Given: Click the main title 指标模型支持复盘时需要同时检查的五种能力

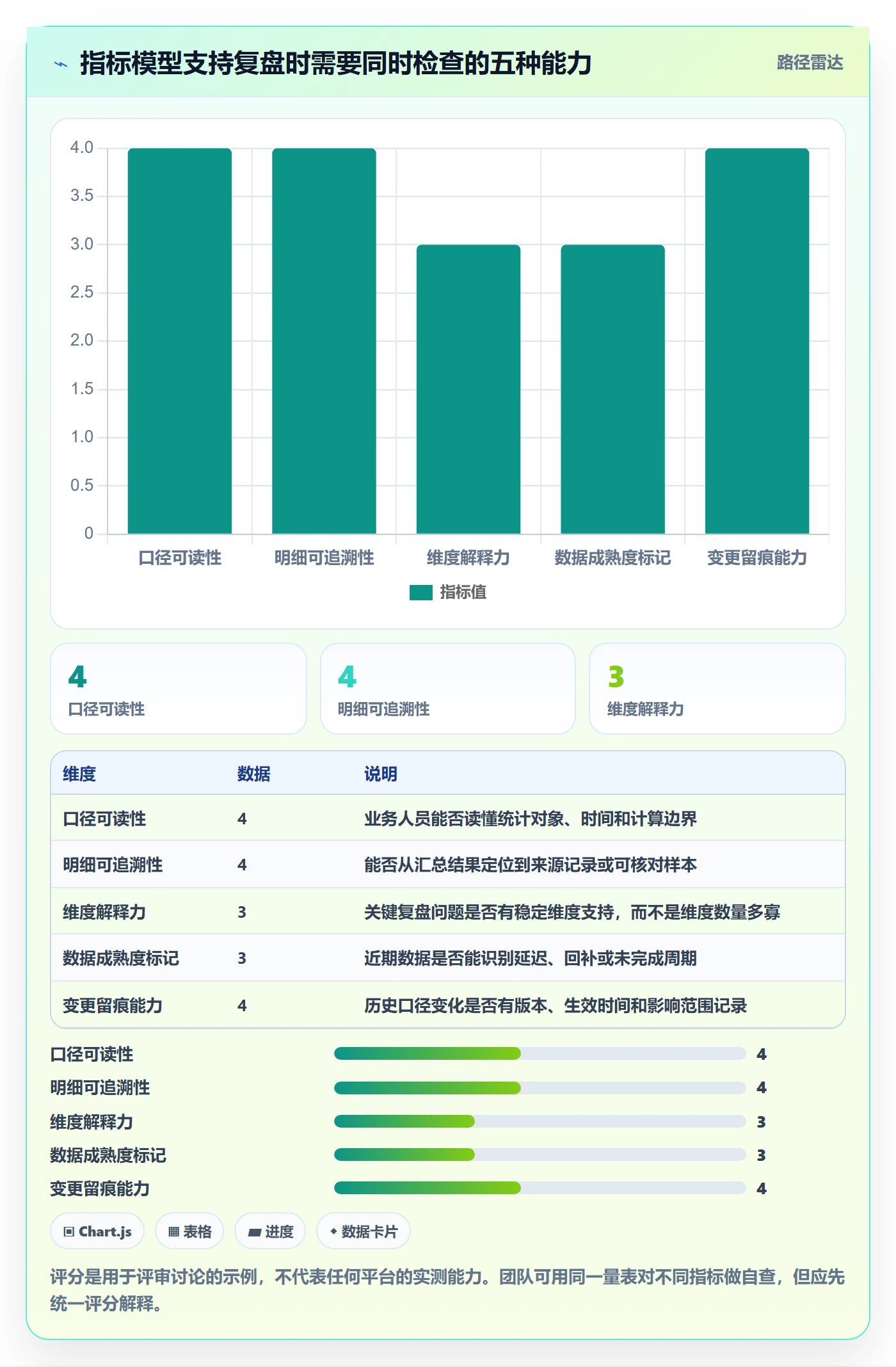Looking at the screenshot, I should pos(335,63).
